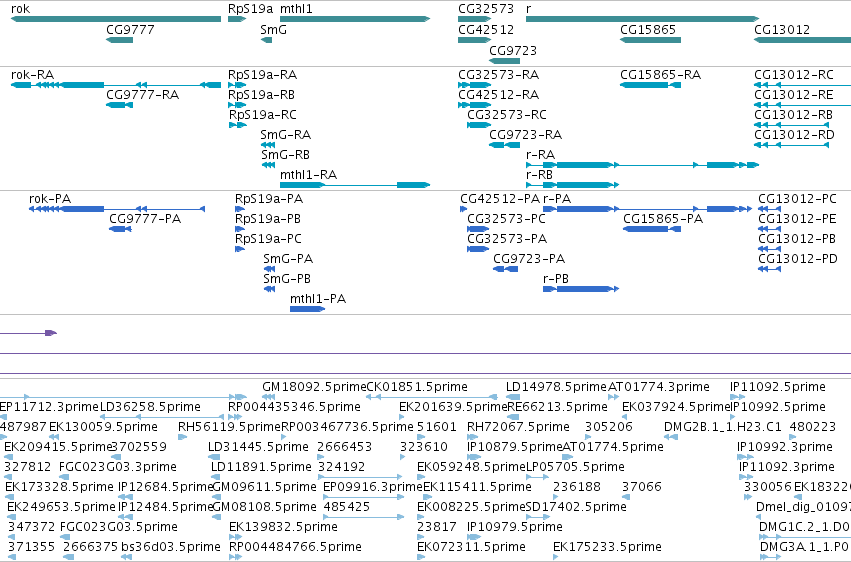Click the CG13012 gene label
The image size is (851, 562).
[782, 29]
